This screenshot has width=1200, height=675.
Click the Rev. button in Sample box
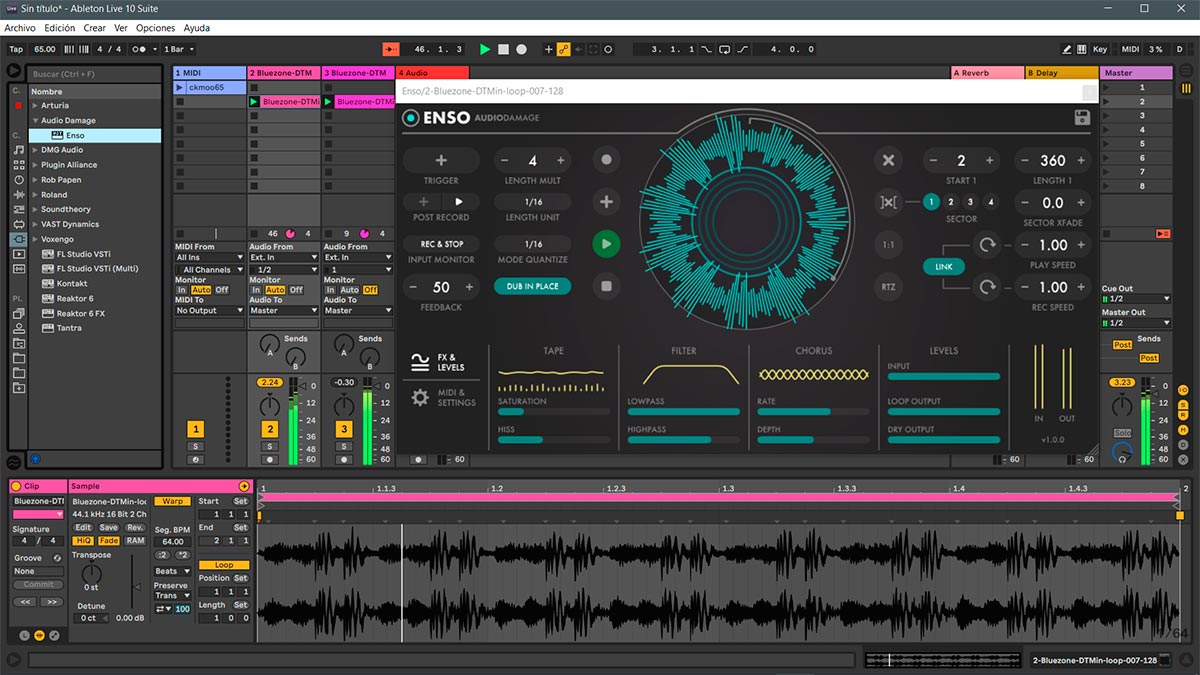click(135, 527)
